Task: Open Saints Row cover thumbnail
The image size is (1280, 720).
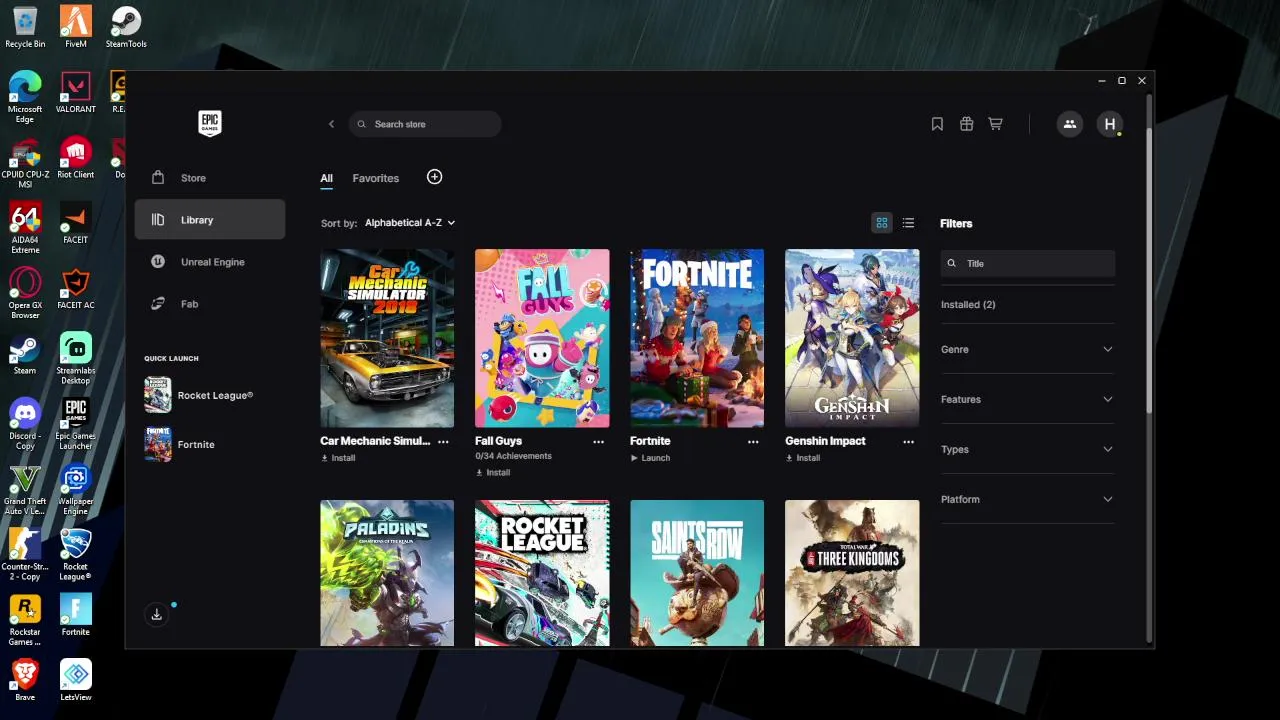Action: point(697,573)
